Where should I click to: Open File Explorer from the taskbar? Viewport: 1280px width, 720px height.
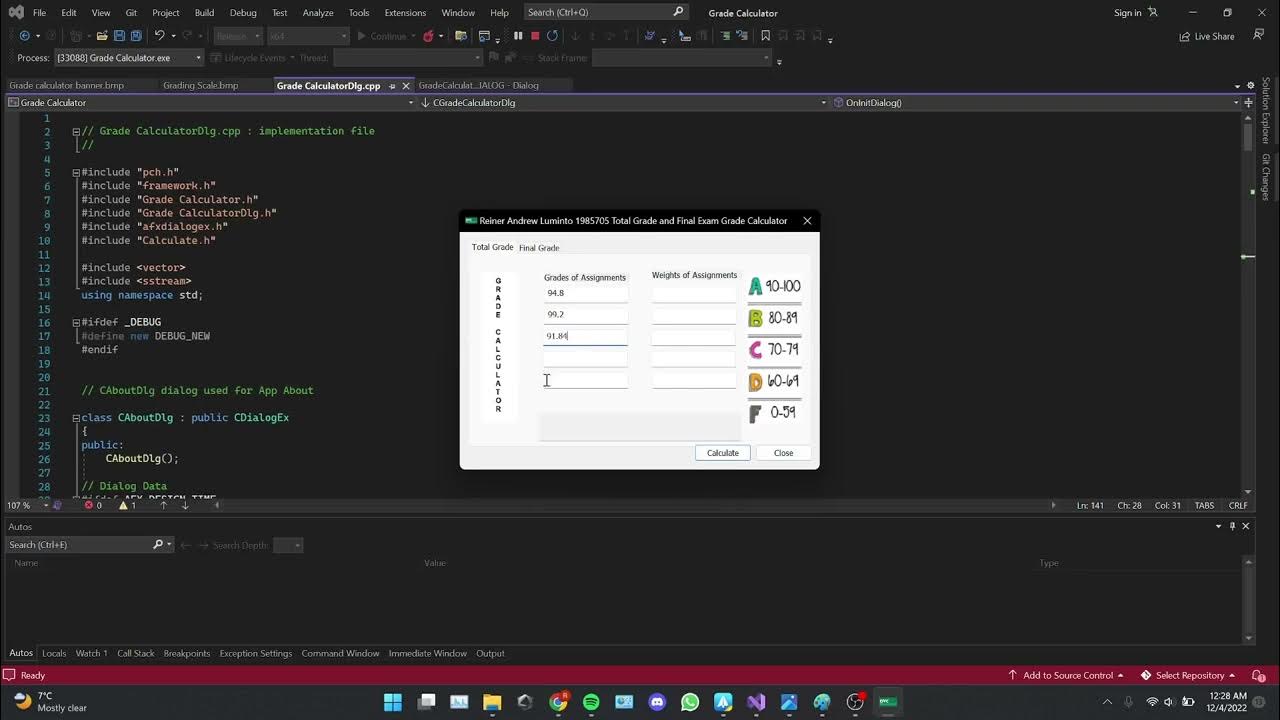(492, 702)
